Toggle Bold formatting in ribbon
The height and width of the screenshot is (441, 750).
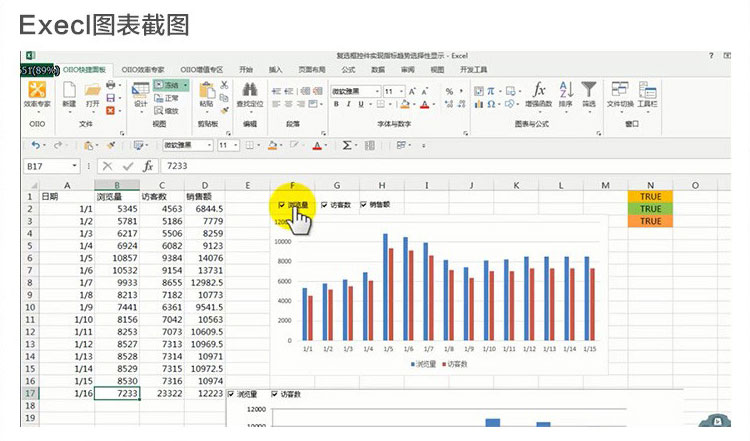[336, 104]
